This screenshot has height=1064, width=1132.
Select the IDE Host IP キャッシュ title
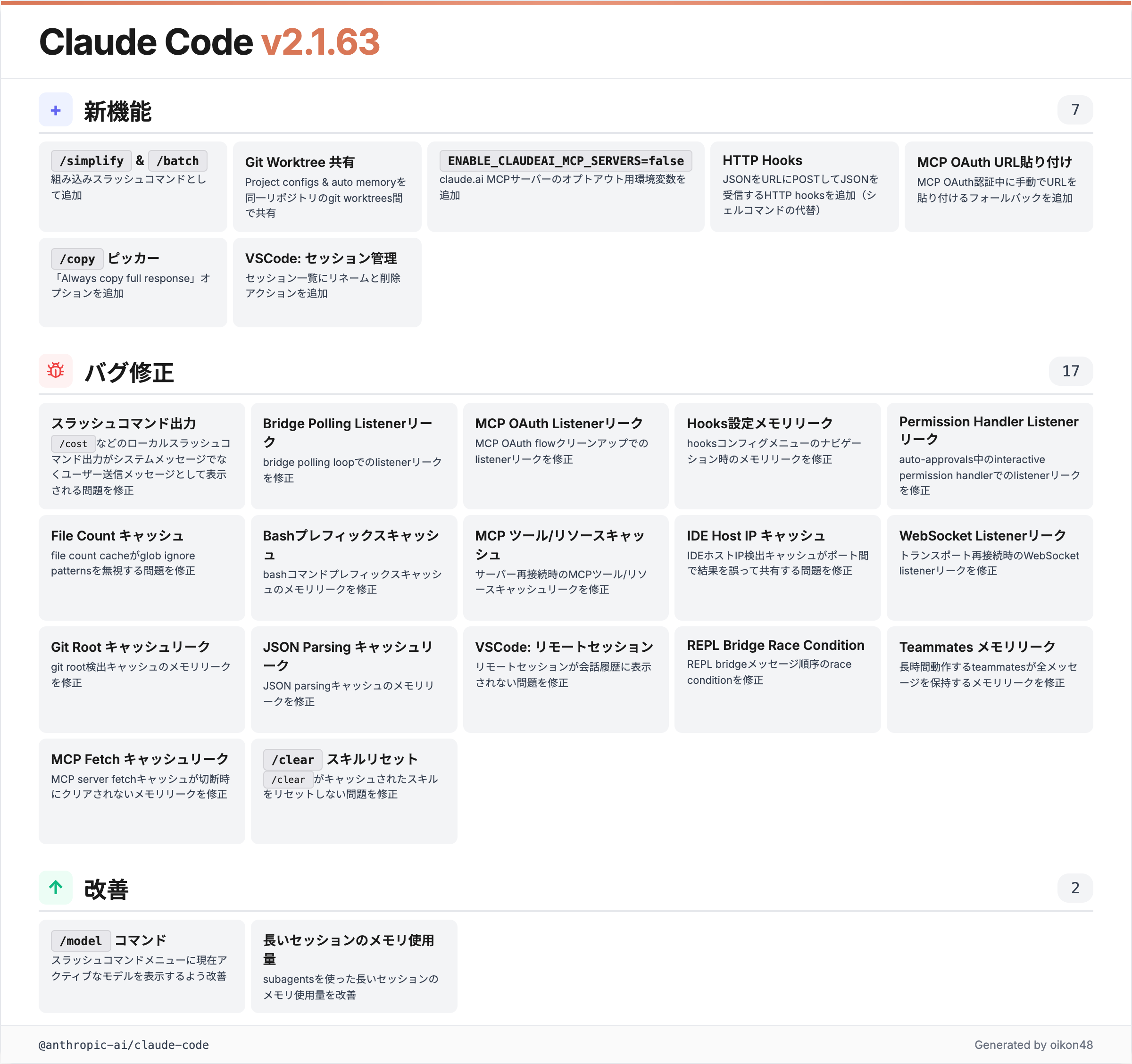tap(756, 536)
